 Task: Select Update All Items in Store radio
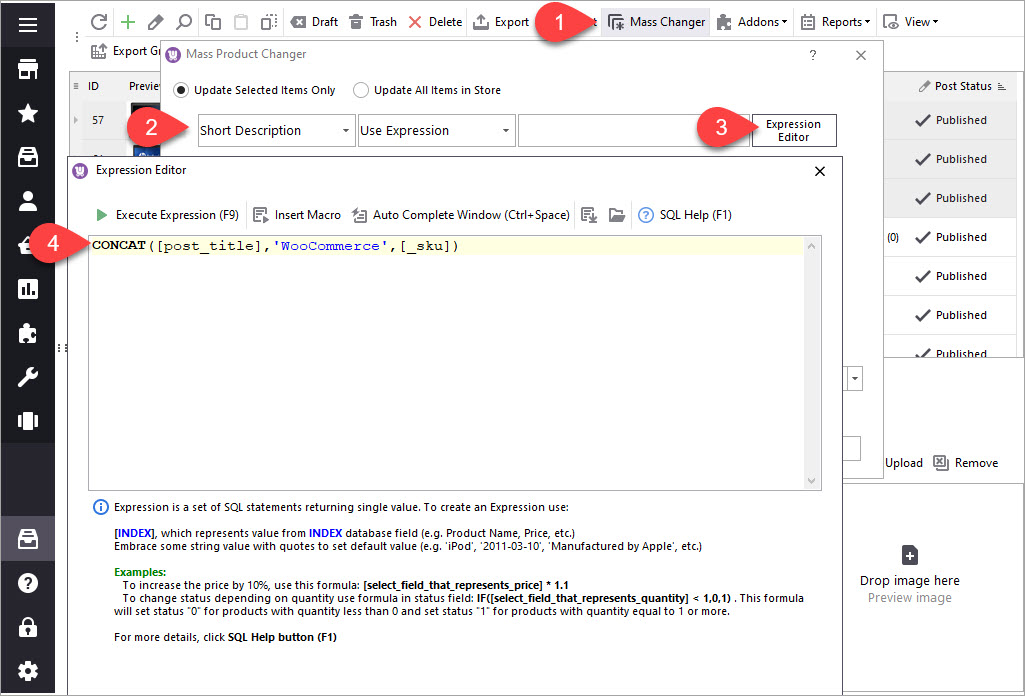[361, 90]
